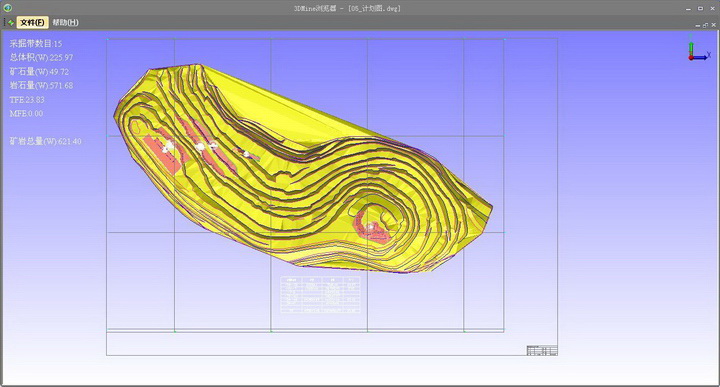Click the yellow open-pit mine 3D model
720x387 pixels.
[303, 168]
